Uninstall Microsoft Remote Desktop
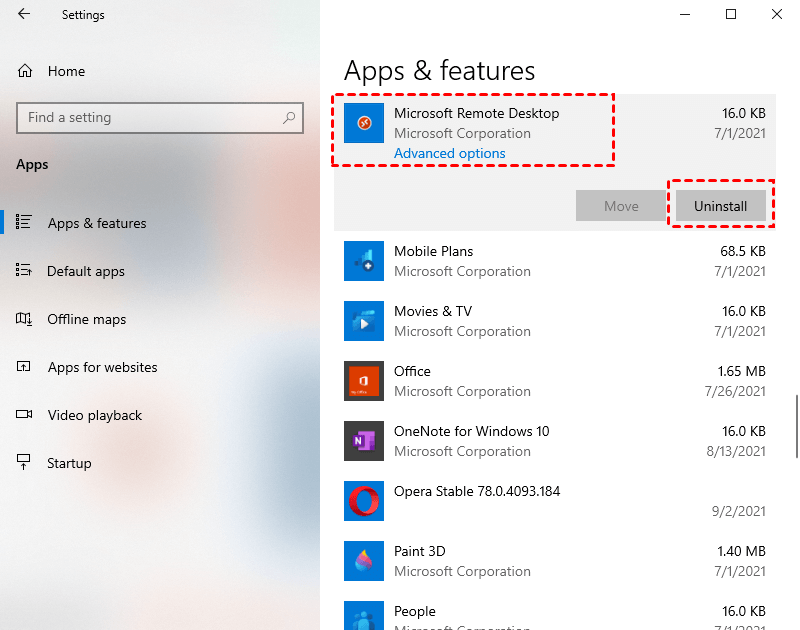This screenshot has width=800, height=630. coord(720,206)
